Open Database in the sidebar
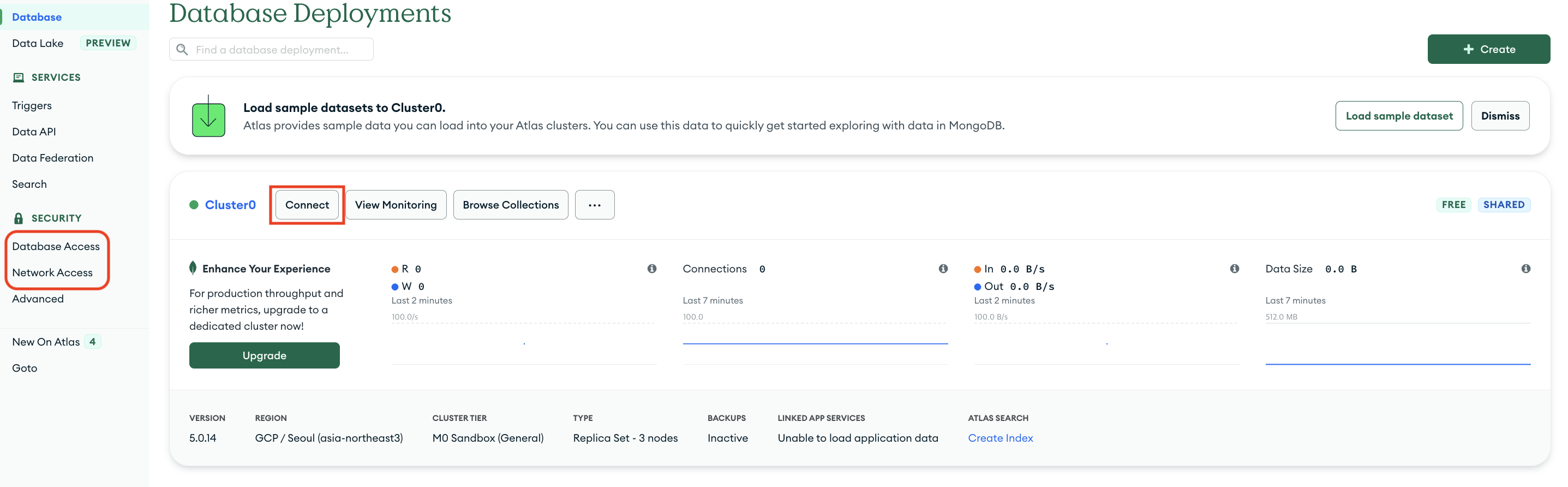 coord(37,17)
